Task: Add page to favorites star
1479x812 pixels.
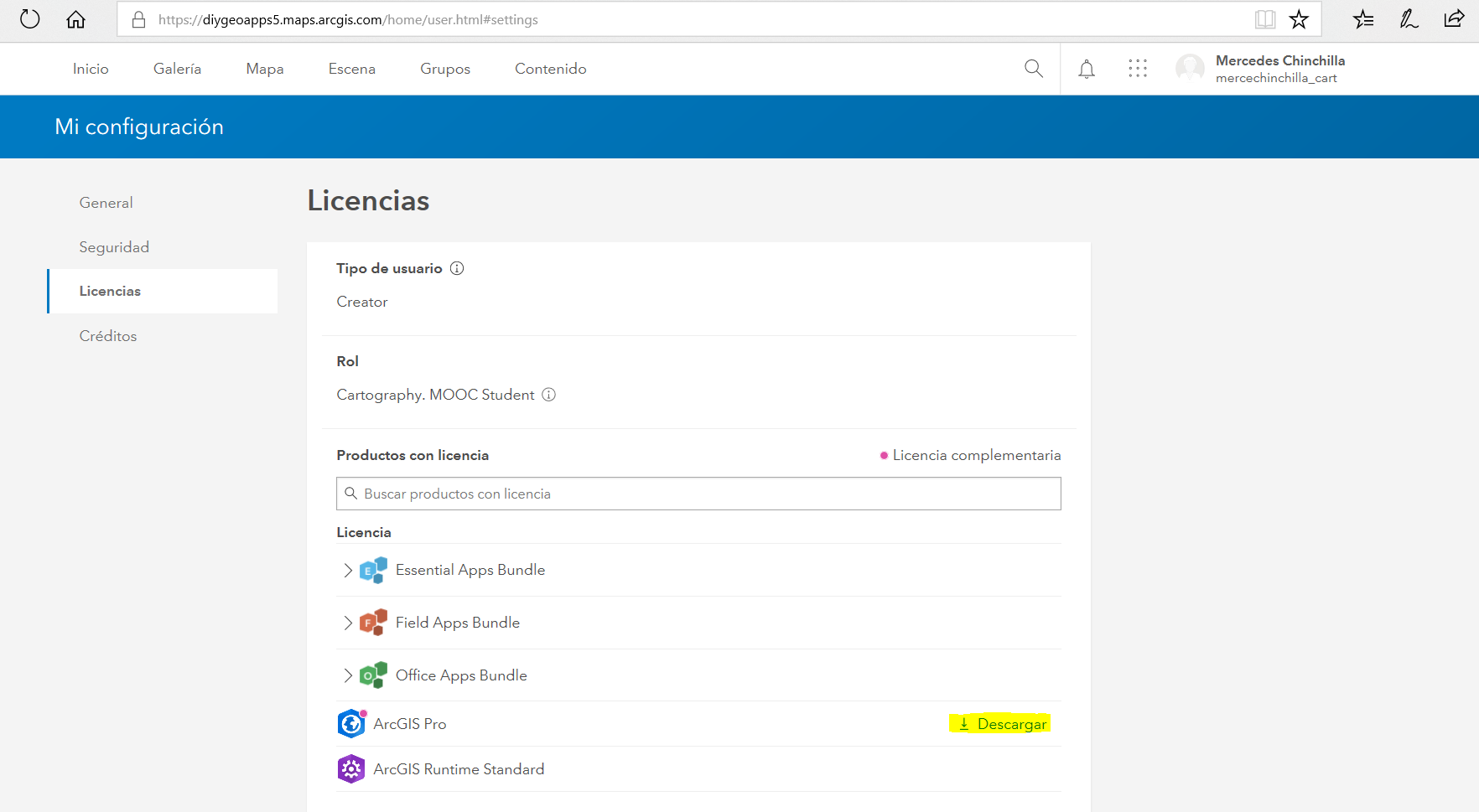Action: tap(1299, 19)
